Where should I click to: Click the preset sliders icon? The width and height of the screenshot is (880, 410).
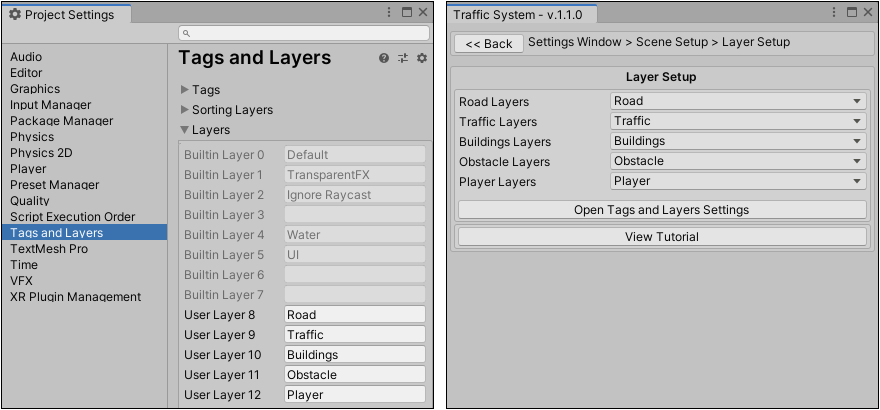point(403,59)
